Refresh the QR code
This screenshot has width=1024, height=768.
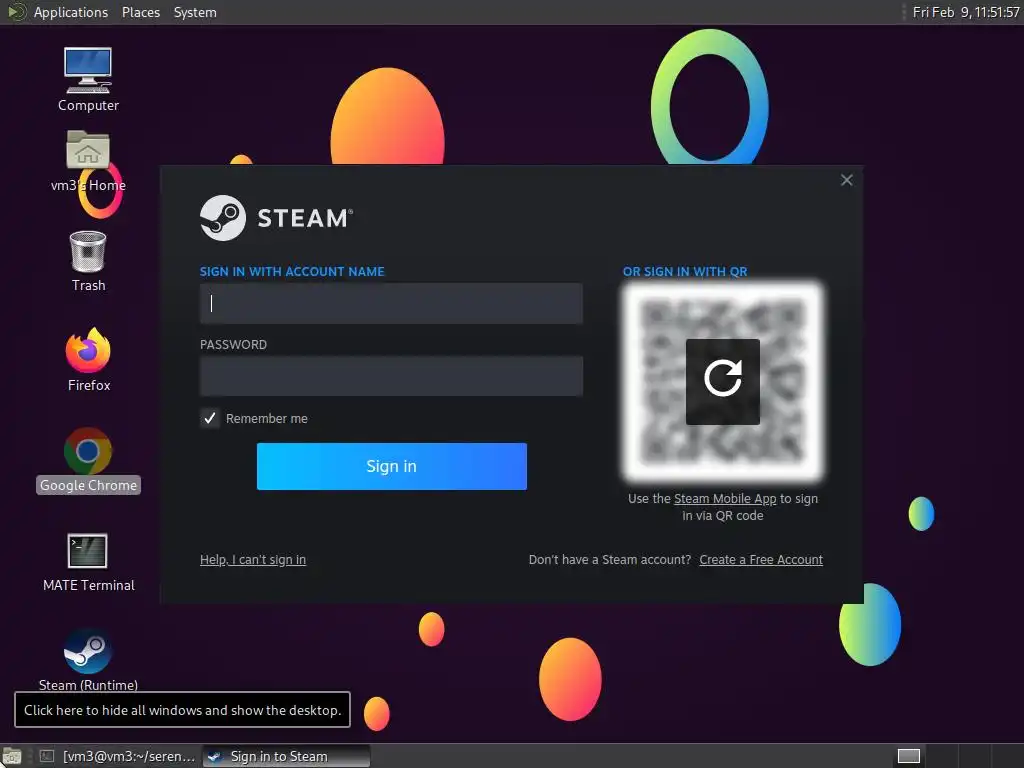coord(722,381)
